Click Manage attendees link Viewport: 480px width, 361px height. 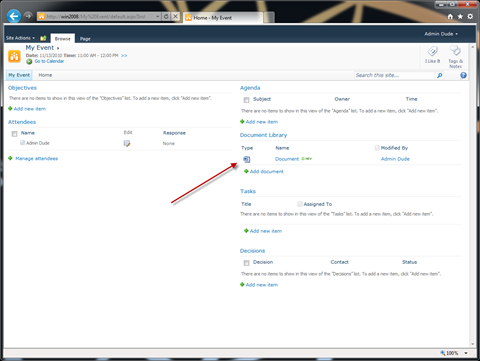coord(37,159)
